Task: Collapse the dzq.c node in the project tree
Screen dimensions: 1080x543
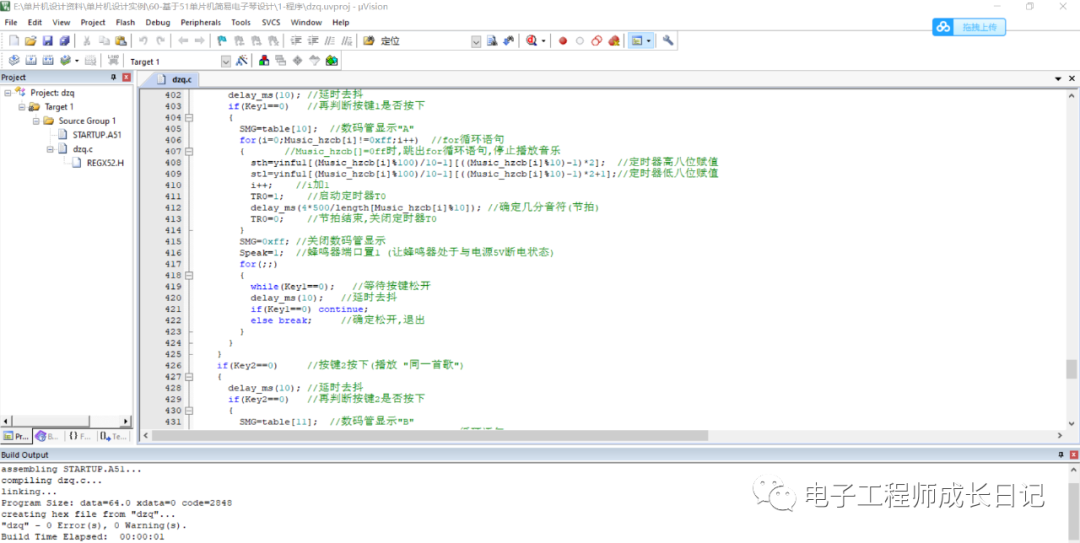Action: (x=49, y=149)
